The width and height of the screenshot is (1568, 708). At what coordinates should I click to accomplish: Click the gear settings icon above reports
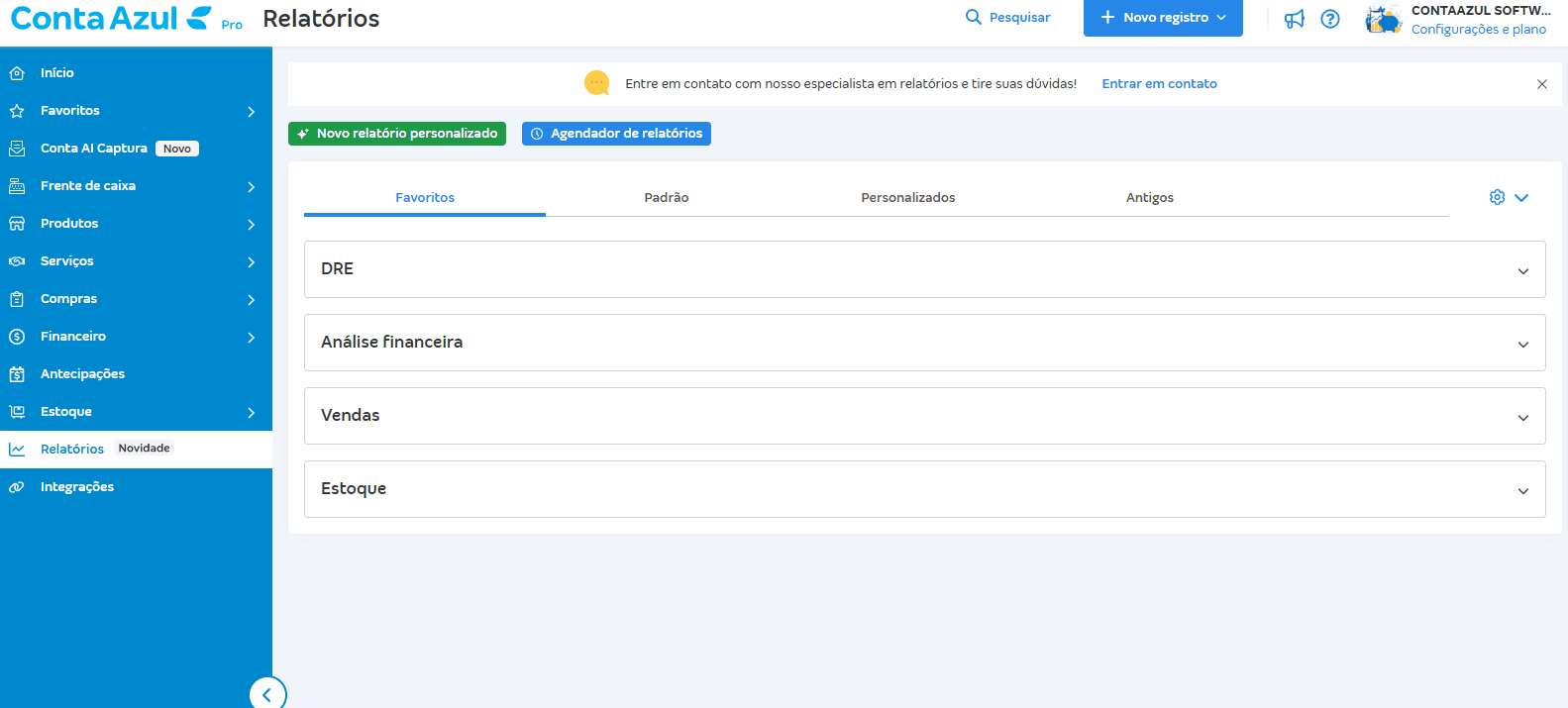click(x=1497, y=197)
